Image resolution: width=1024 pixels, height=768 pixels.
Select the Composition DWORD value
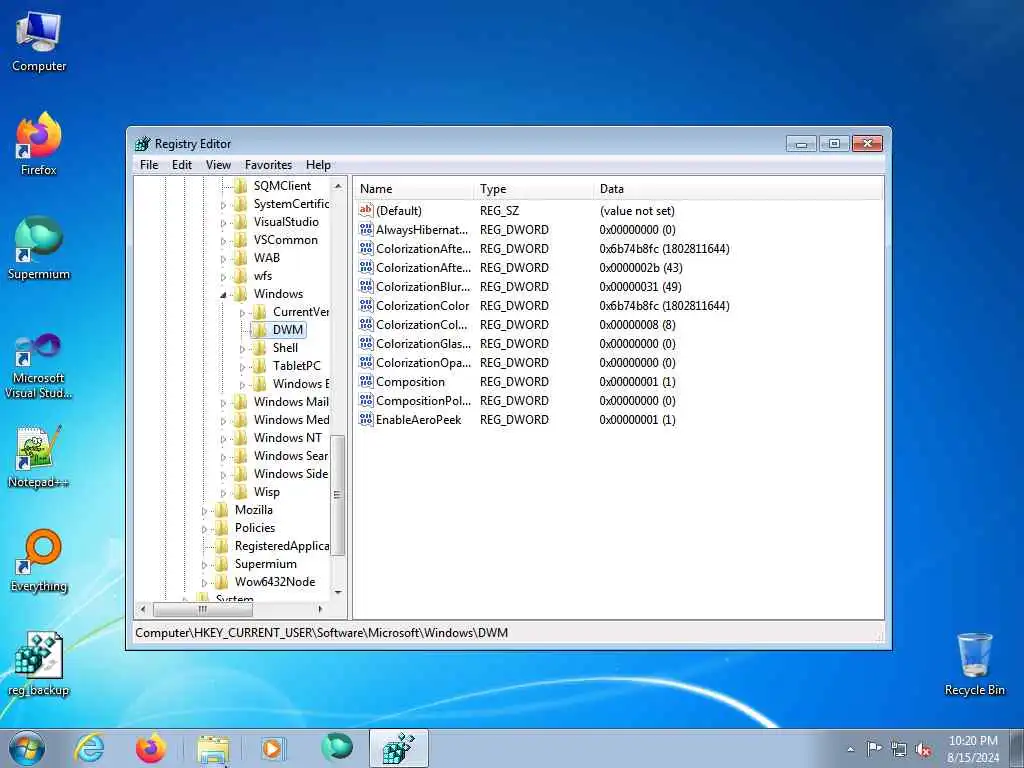pos(410,382)
